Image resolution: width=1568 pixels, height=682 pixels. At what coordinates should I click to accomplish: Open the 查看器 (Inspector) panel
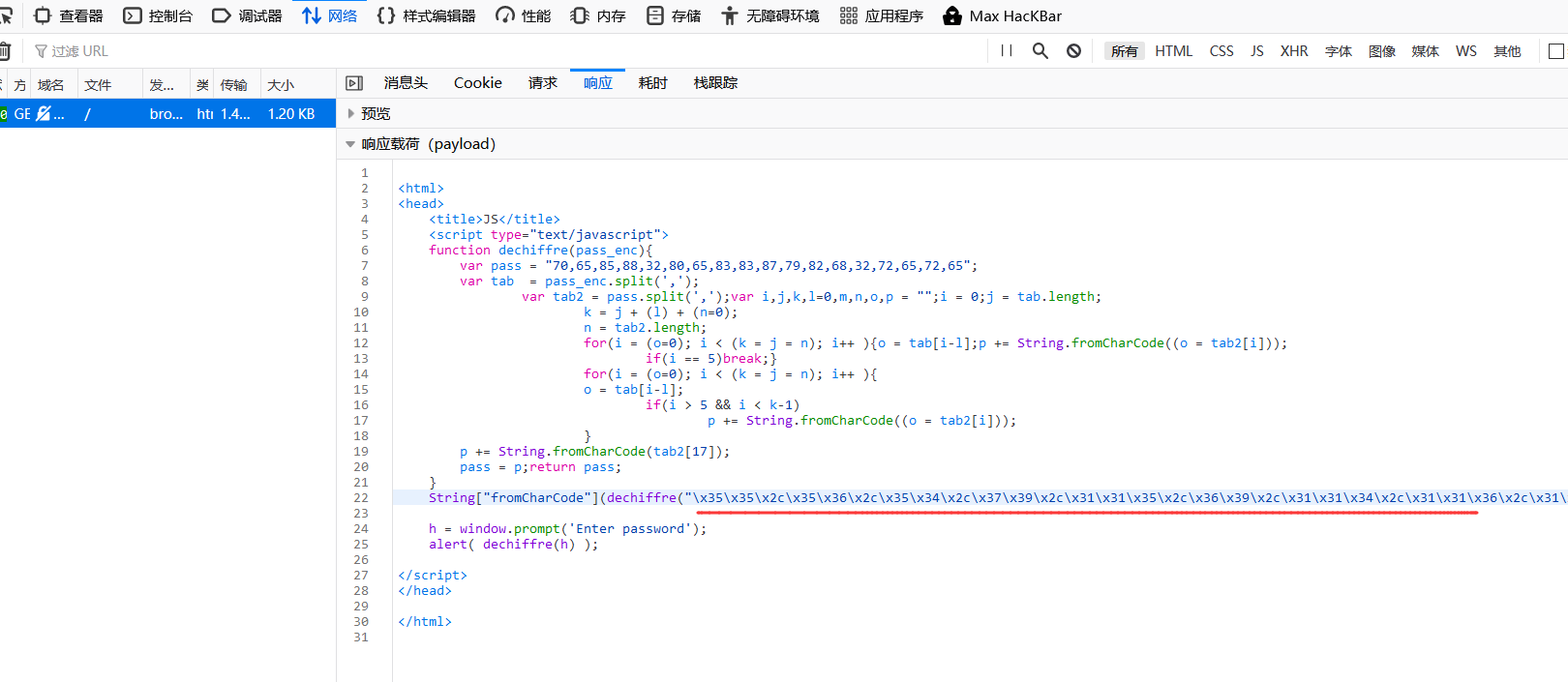68,15
